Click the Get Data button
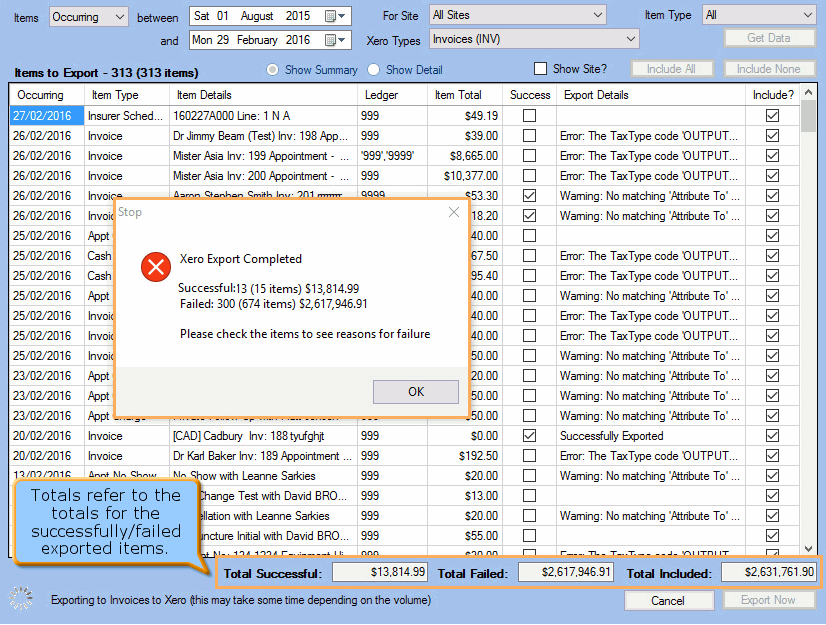826x625 pixels. (769, 38)
